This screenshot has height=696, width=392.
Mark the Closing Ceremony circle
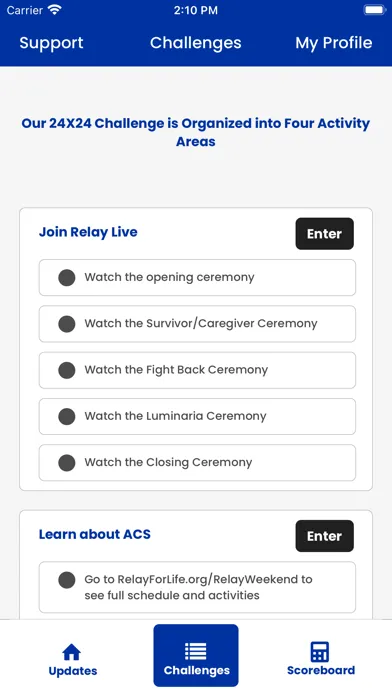coord(67,463)
